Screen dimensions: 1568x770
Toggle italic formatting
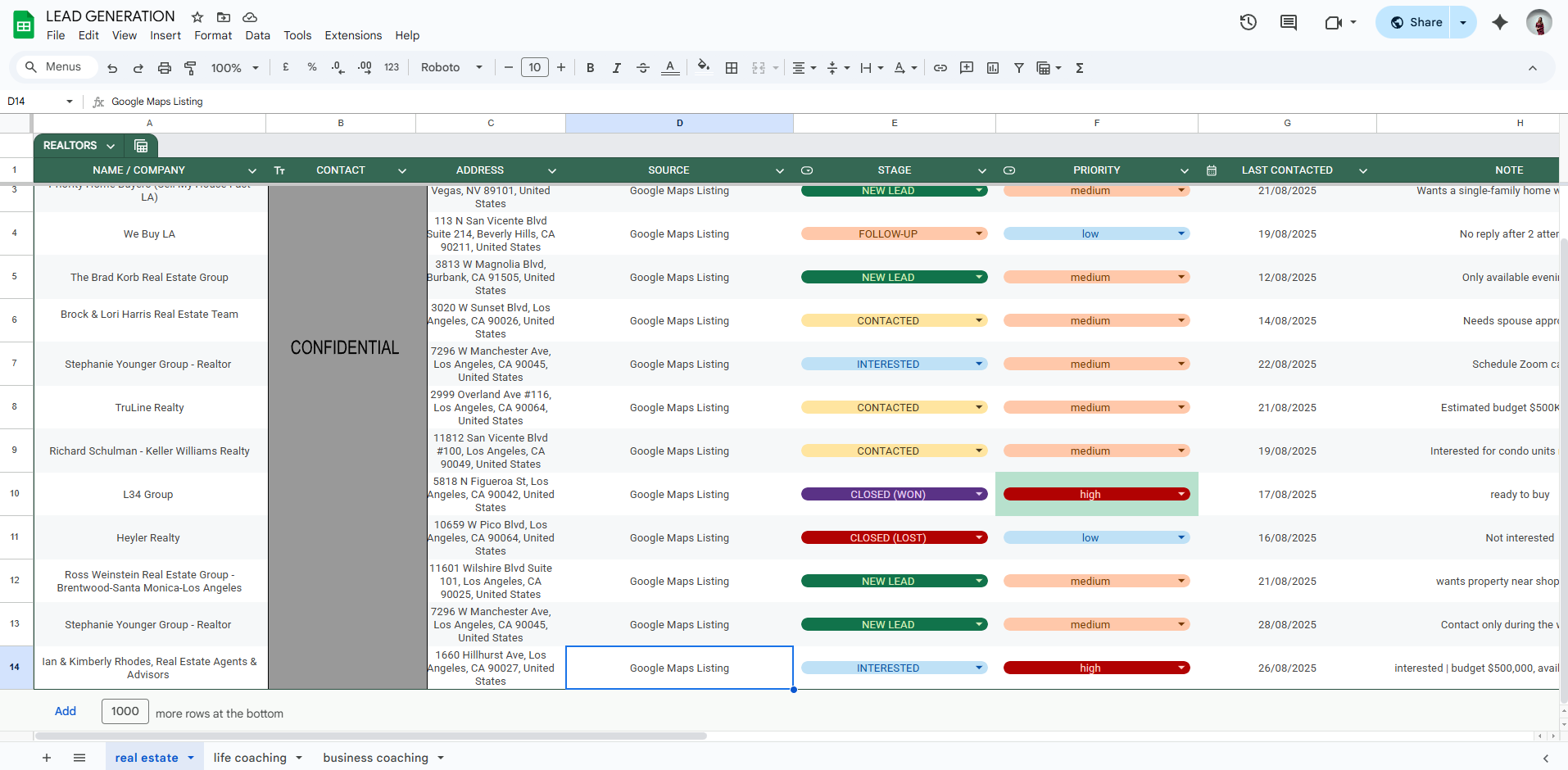pyautogui.click(x=616, y=68)
